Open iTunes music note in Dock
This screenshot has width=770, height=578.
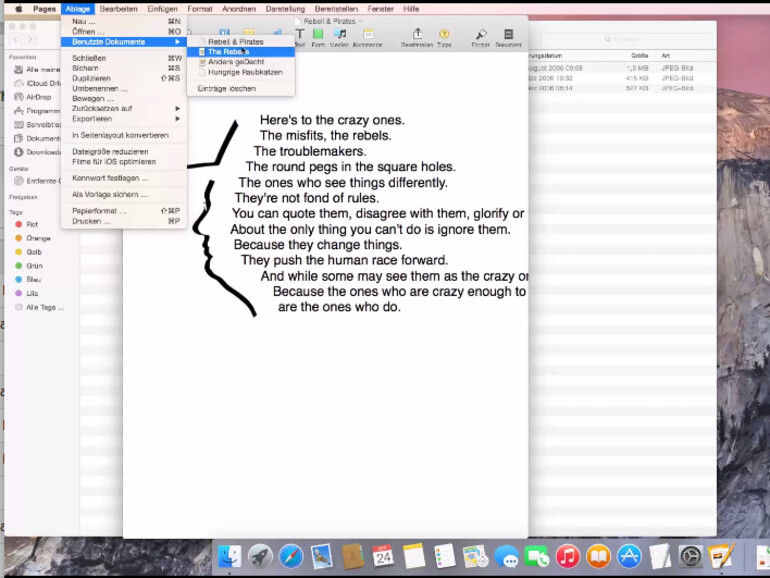tap(568, 556)
